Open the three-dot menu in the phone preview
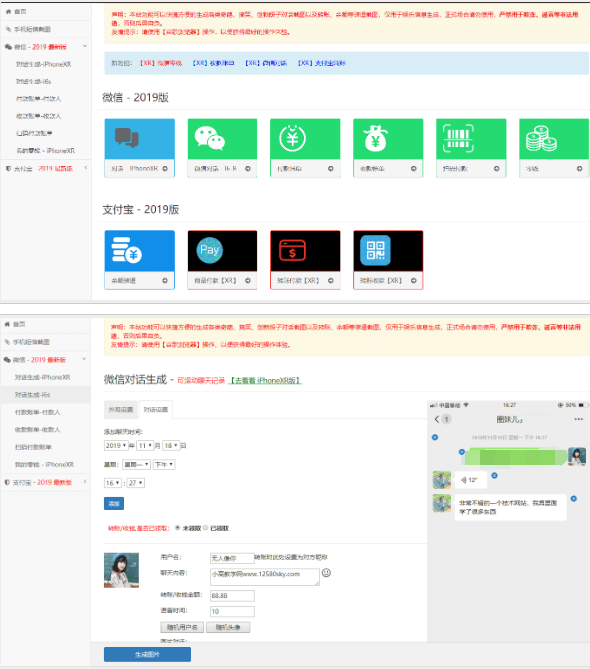Image resolution: width=590 pixels, height=669 pixels. 578,419
